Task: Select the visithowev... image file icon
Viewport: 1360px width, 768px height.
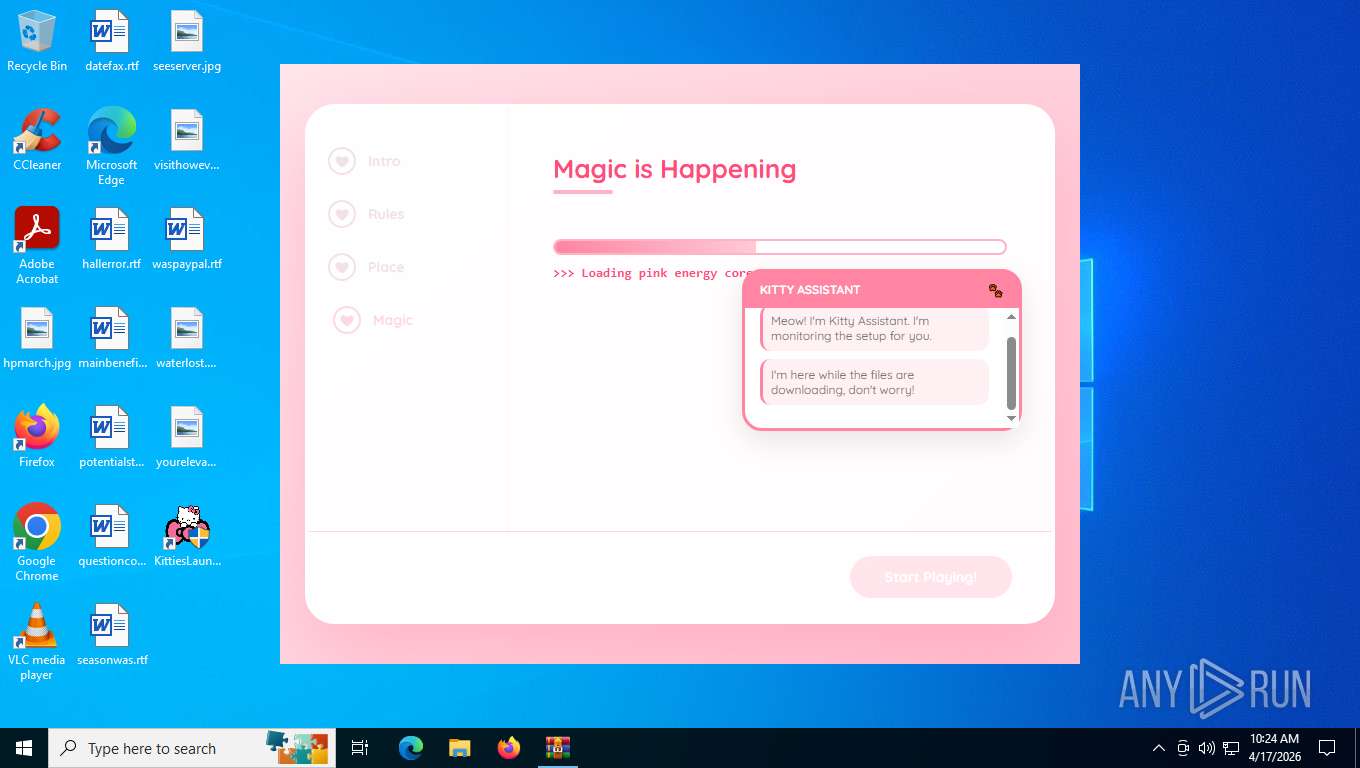Action: click(x=187, y=140)
